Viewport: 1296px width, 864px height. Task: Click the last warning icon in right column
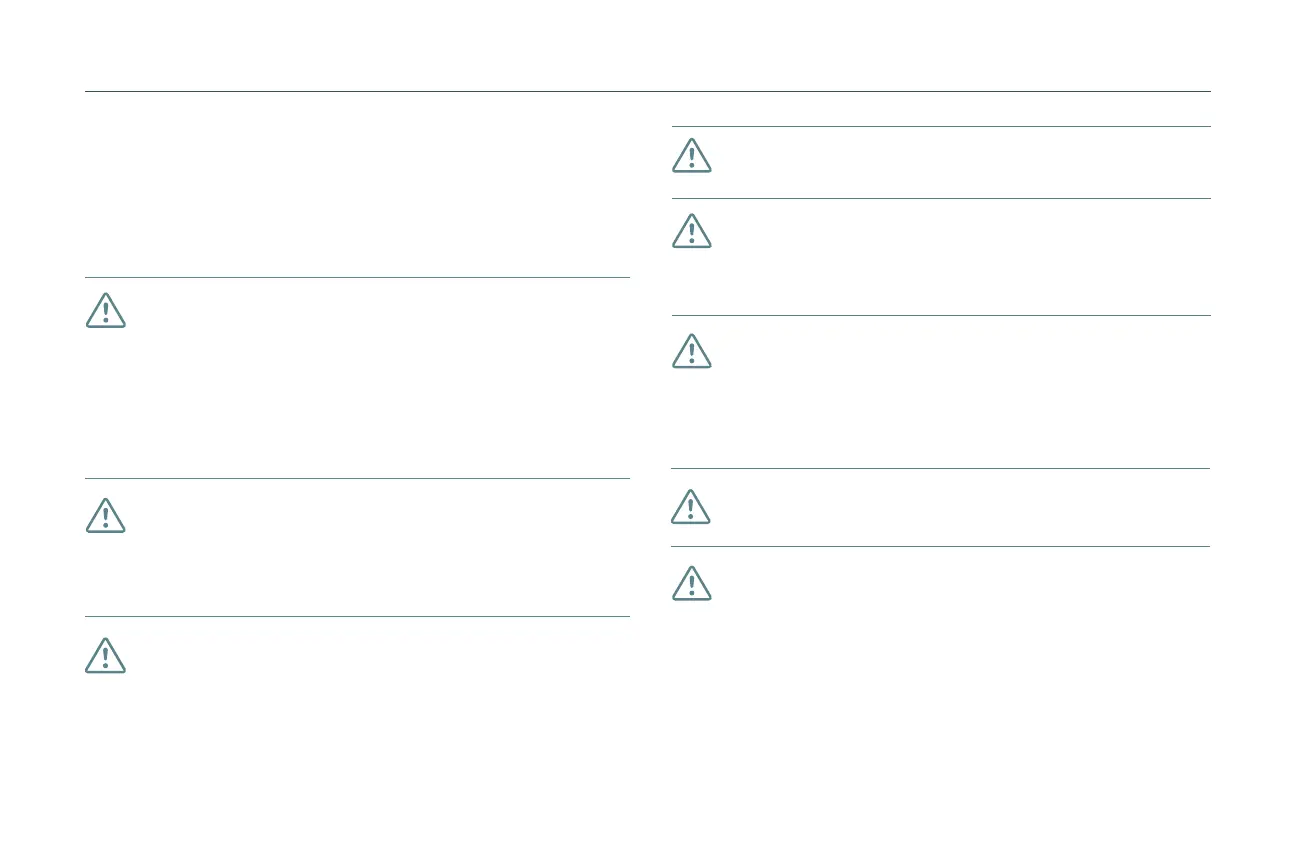point(691,583)
